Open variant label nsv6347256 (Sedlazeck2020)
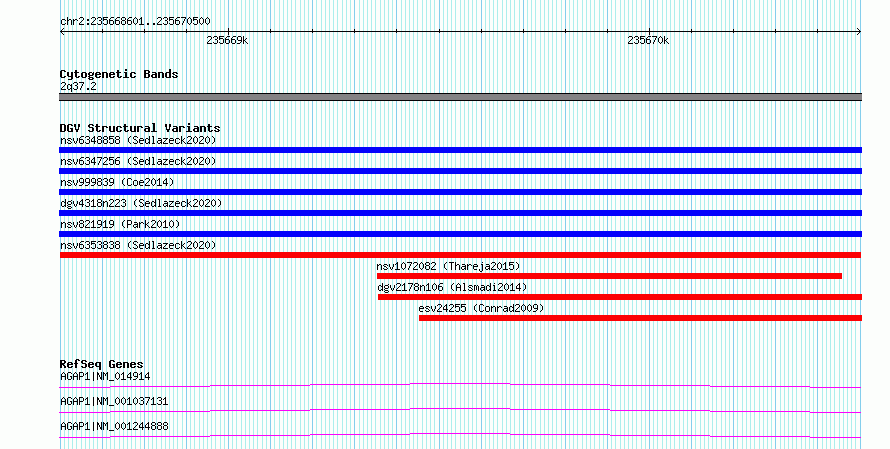This screenshot has width=890, height=449. (x=138, y=161)
